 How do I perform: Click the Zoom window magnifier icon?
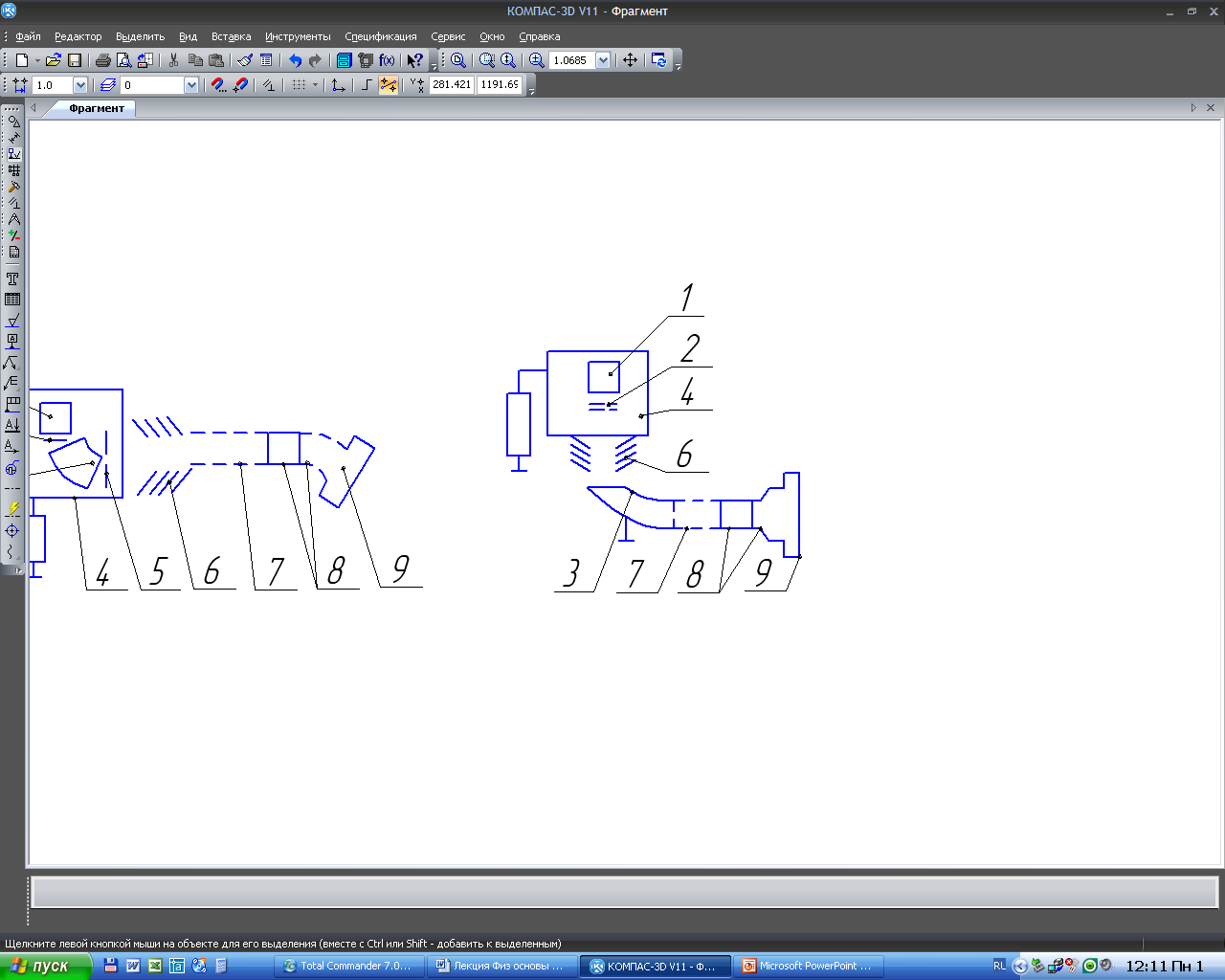point(487,60)
